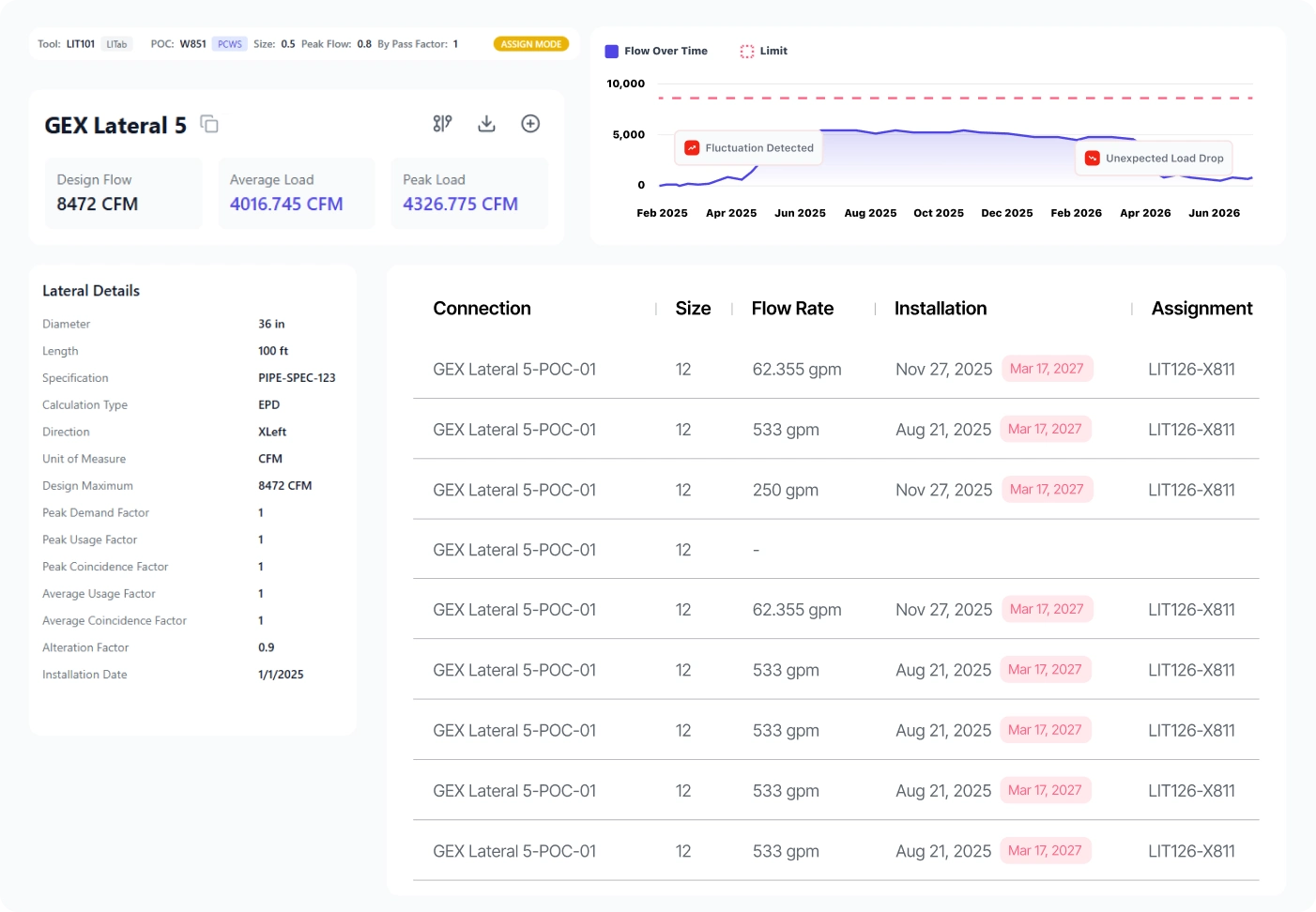Open the GEX Lateral 5-POC-01 connection
This screenshot has height=912, width=1316.
tap(514, 369)
